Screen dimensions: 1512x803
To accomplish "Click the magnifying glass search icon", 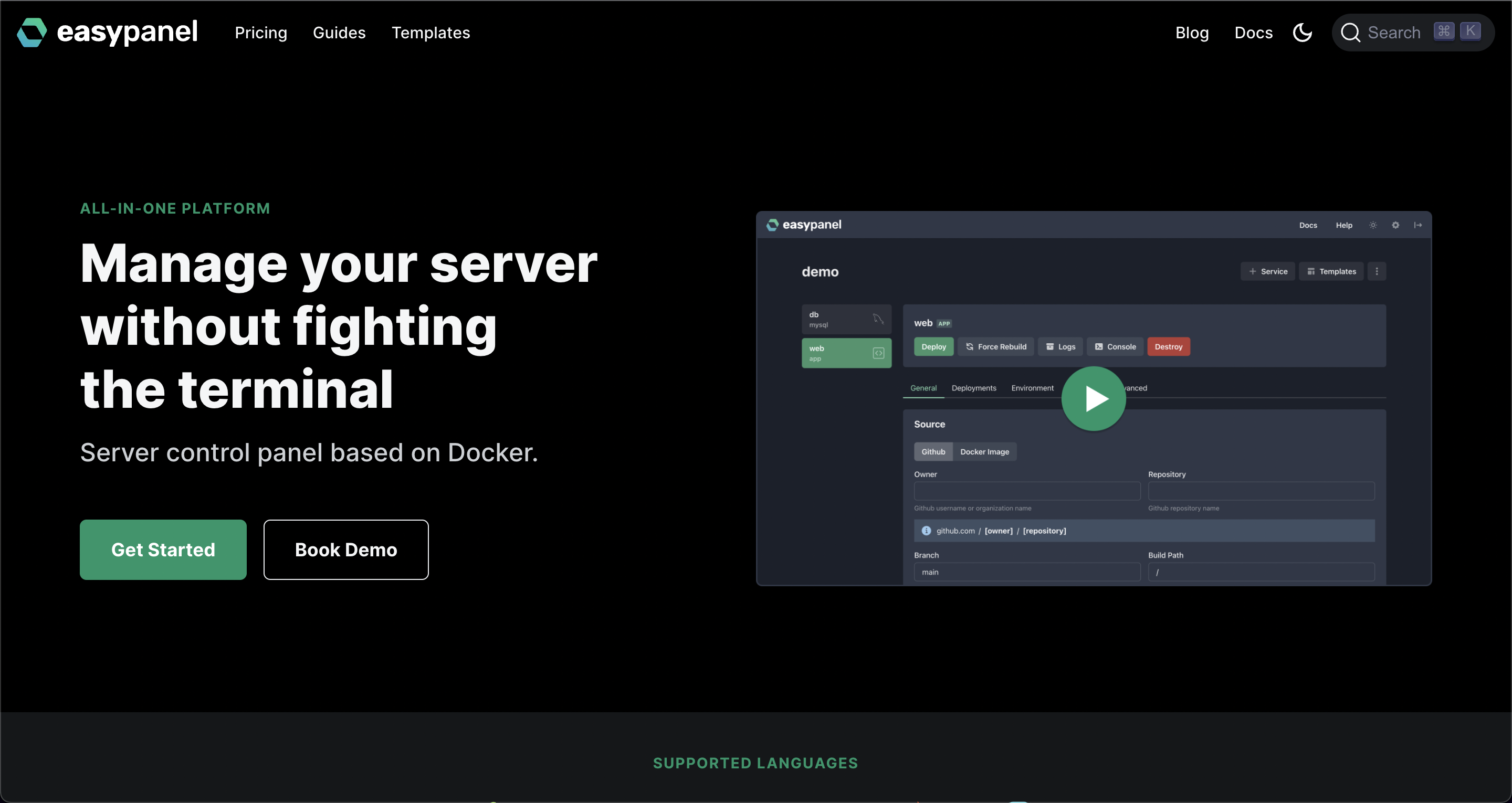I will (x=1351, y=33).
